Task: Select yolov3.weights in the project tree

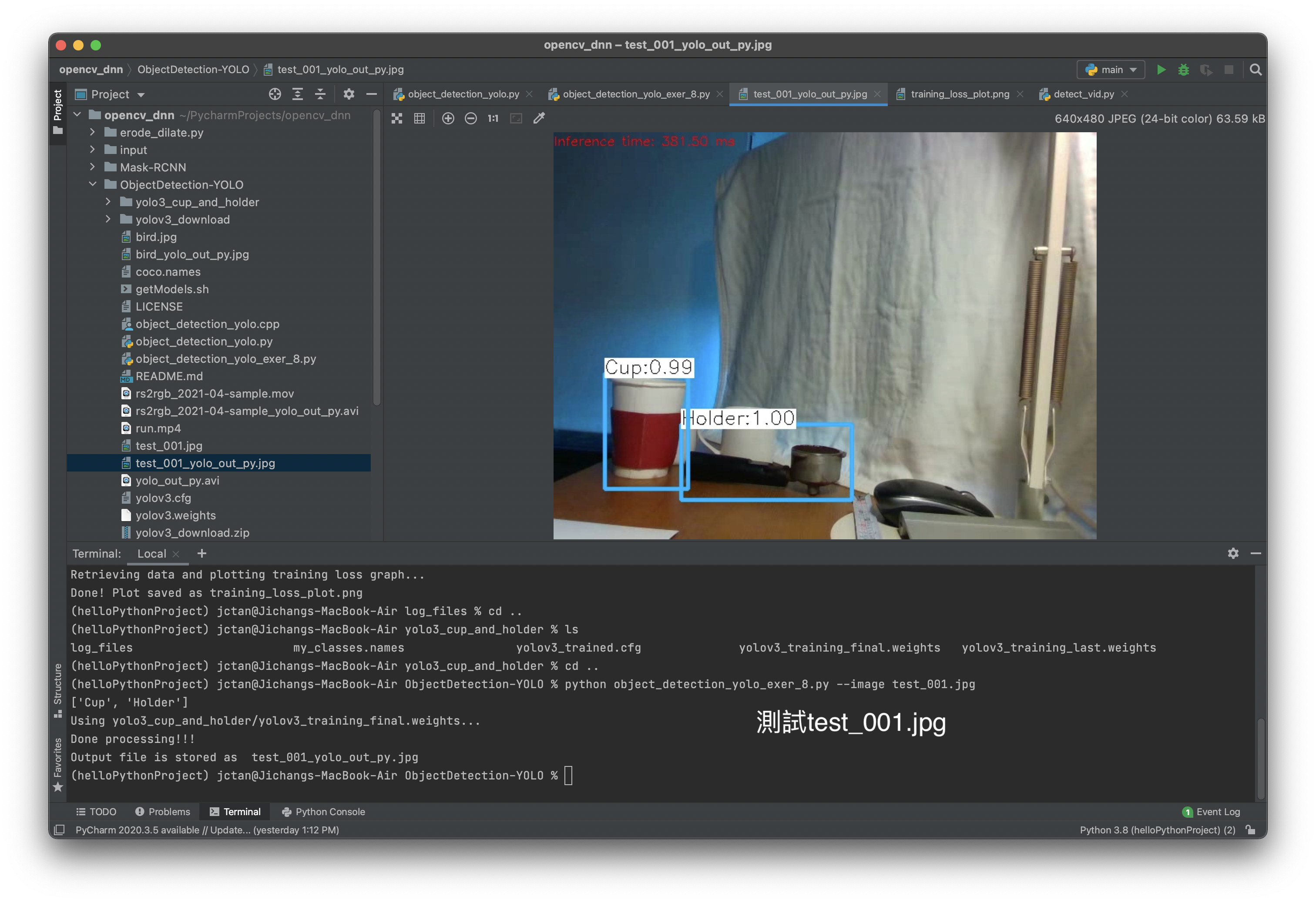Action: click(175, 515)
